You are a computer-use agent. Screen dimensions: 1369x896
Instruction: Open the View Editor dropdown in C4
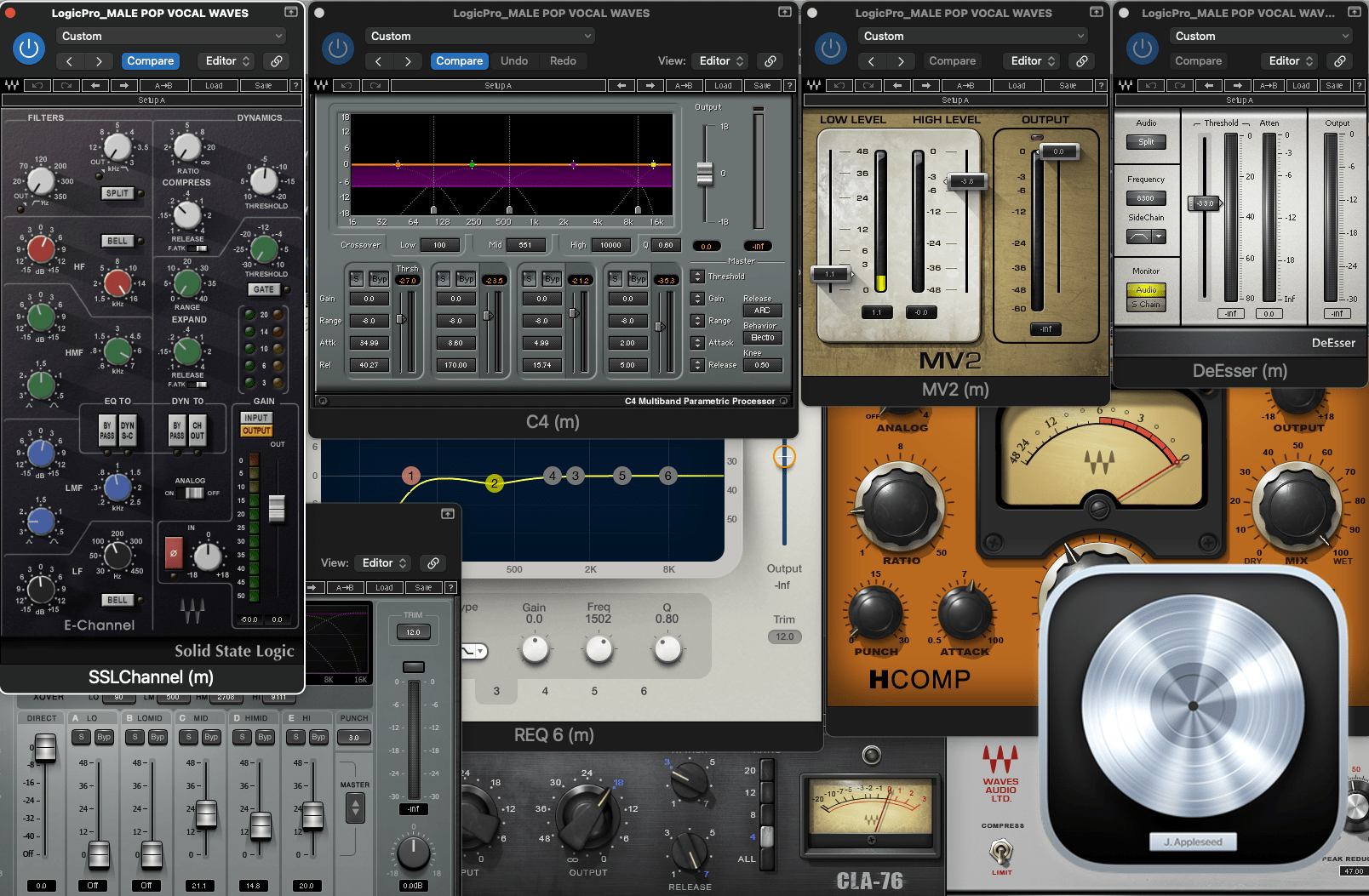point(721,61)
